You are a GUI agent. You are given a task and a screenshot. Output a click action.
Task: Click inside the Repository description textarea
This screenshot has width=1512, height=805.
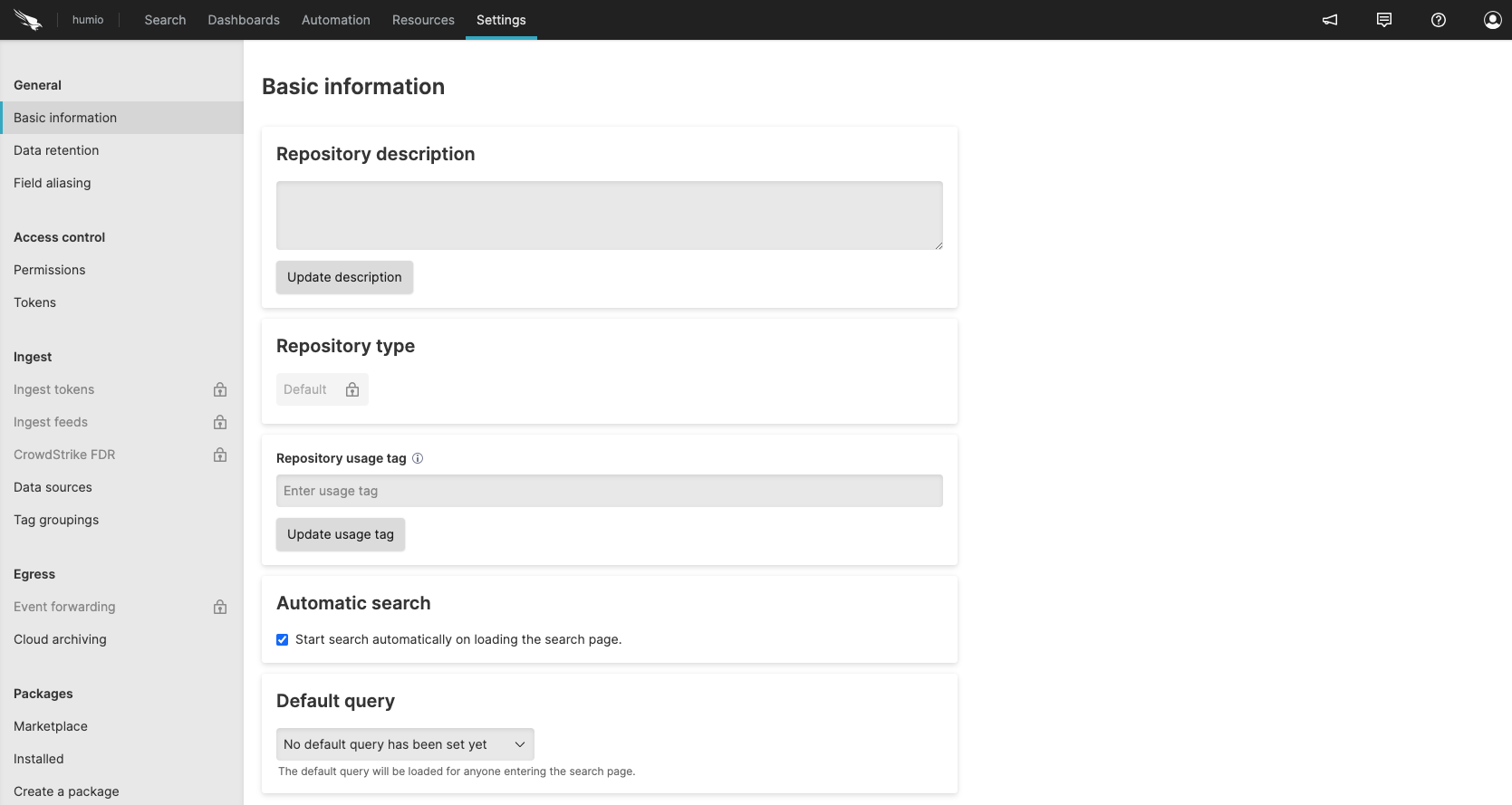click(609, 216)
